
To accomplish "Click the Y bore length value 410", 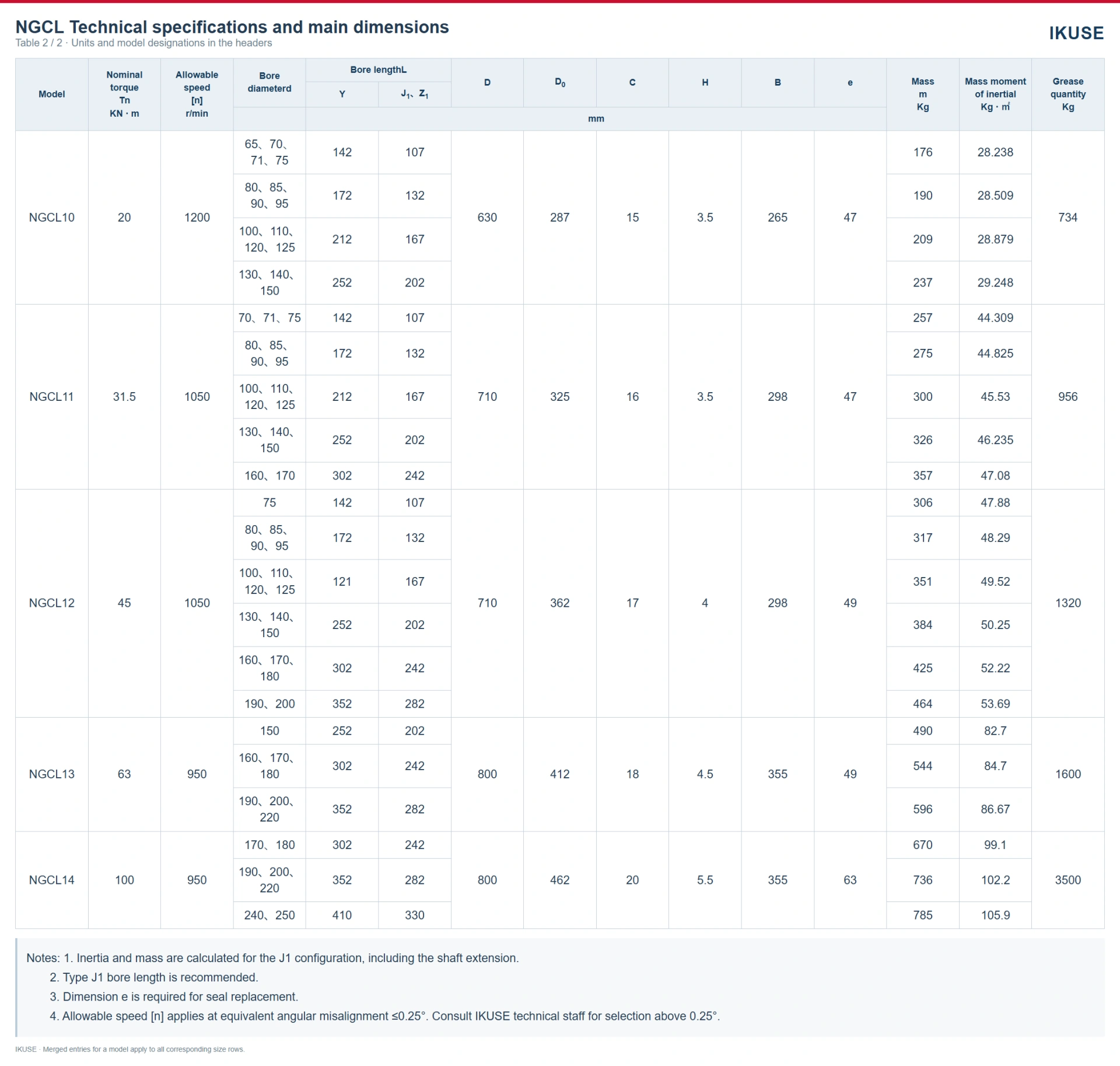I will click(x=342, y=915).
